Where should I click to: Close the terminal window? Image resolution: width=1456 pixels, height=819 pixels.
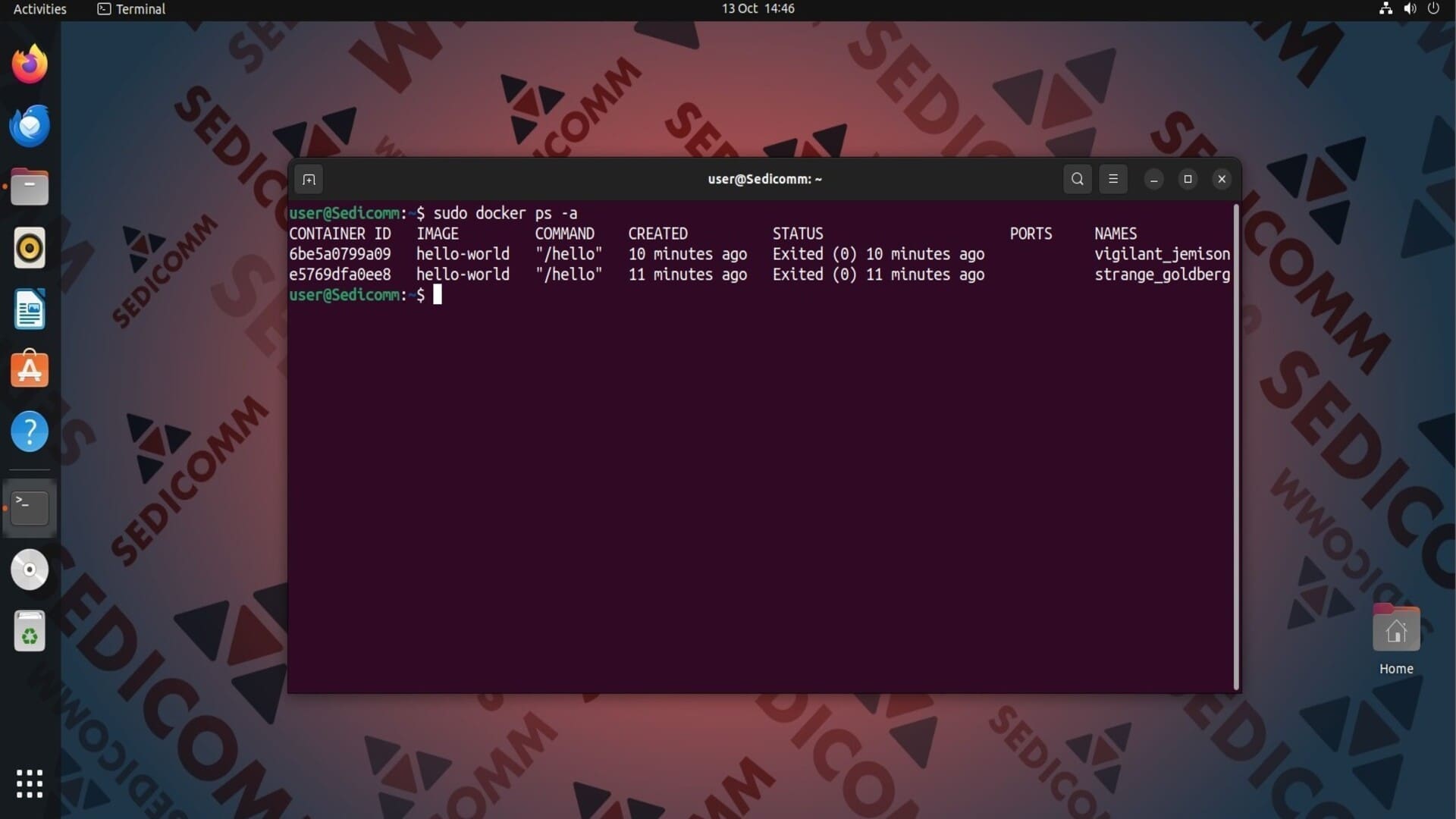tap(1222, 179)
